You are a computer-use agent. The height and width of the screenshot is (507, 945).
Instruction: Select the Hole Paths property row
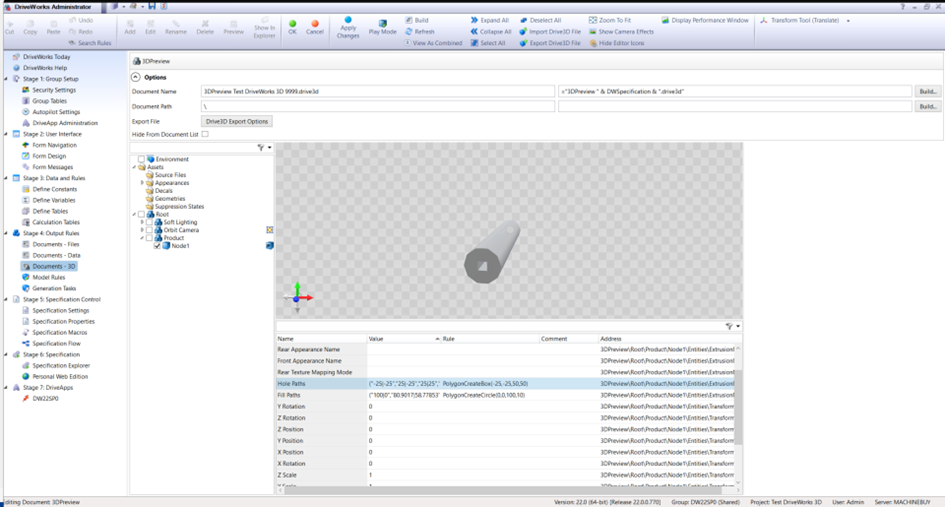pyautogui.click(x=505, y=383)
